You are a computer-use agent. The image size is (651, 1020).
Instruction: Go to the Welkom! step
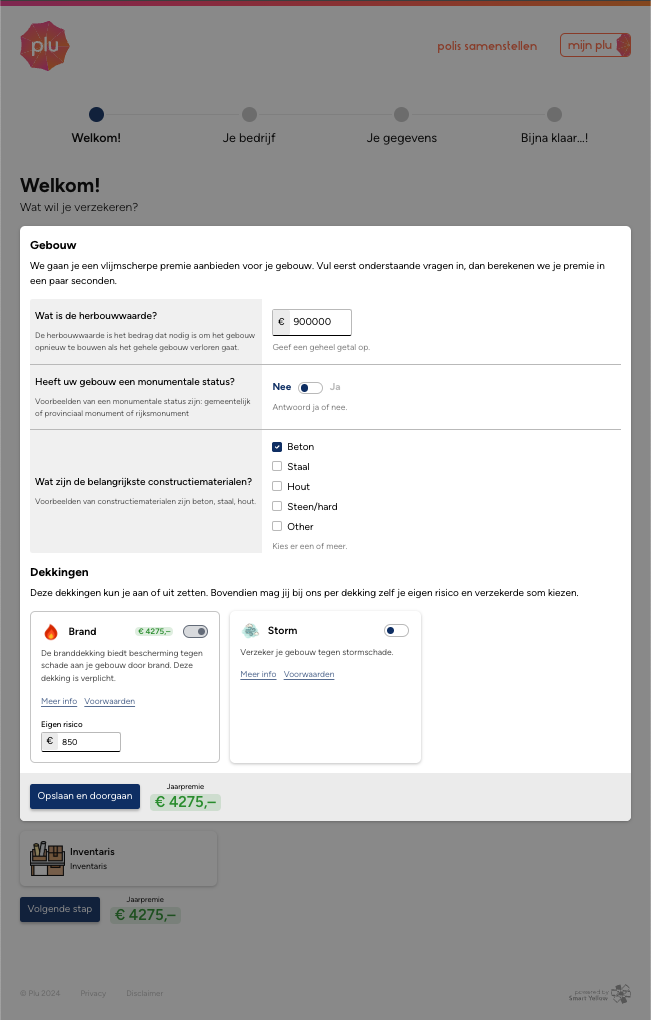[96, 126]
